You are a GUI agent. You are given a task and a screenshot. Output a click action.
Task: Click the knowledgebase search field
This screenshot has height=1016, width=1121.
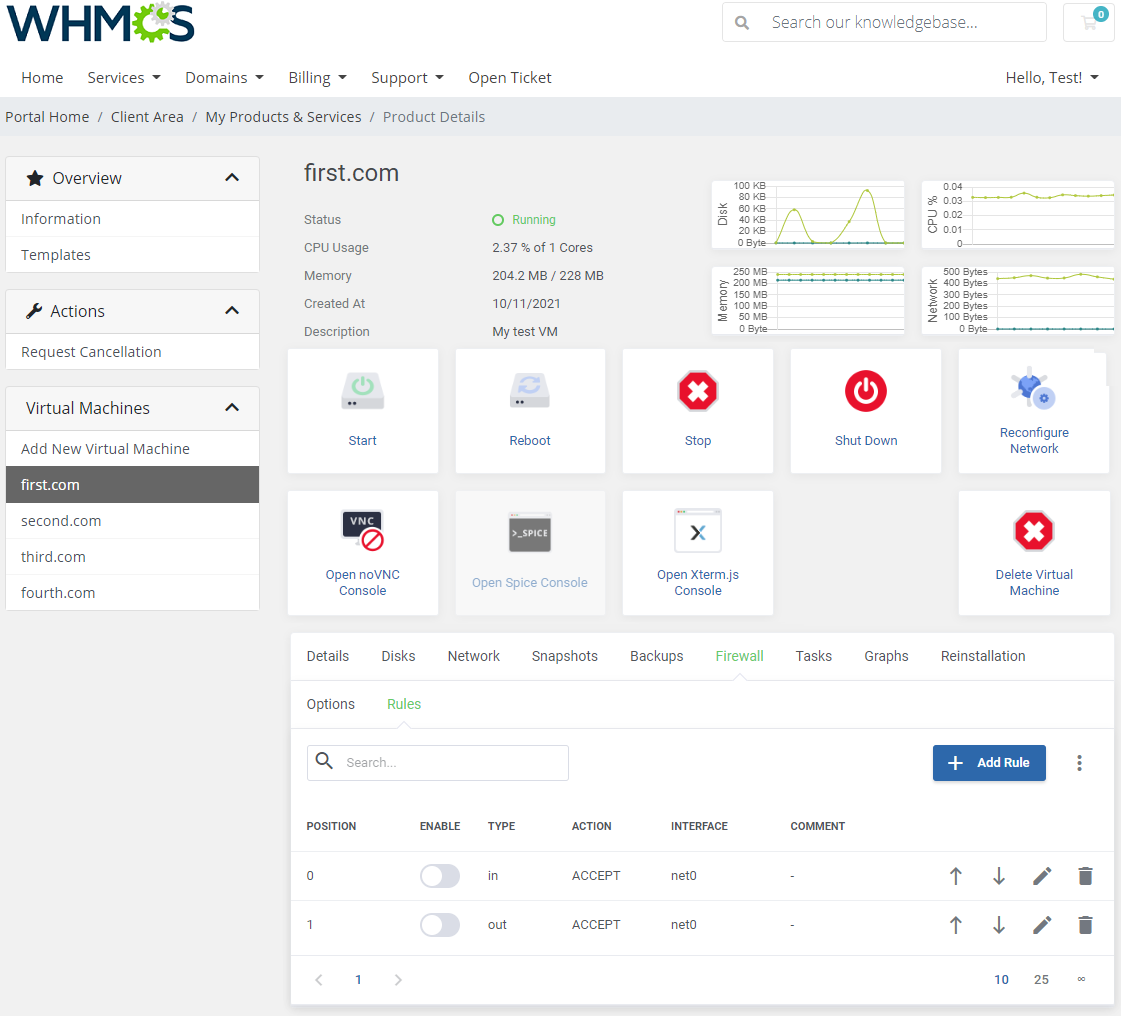click(x=884, y=22)
